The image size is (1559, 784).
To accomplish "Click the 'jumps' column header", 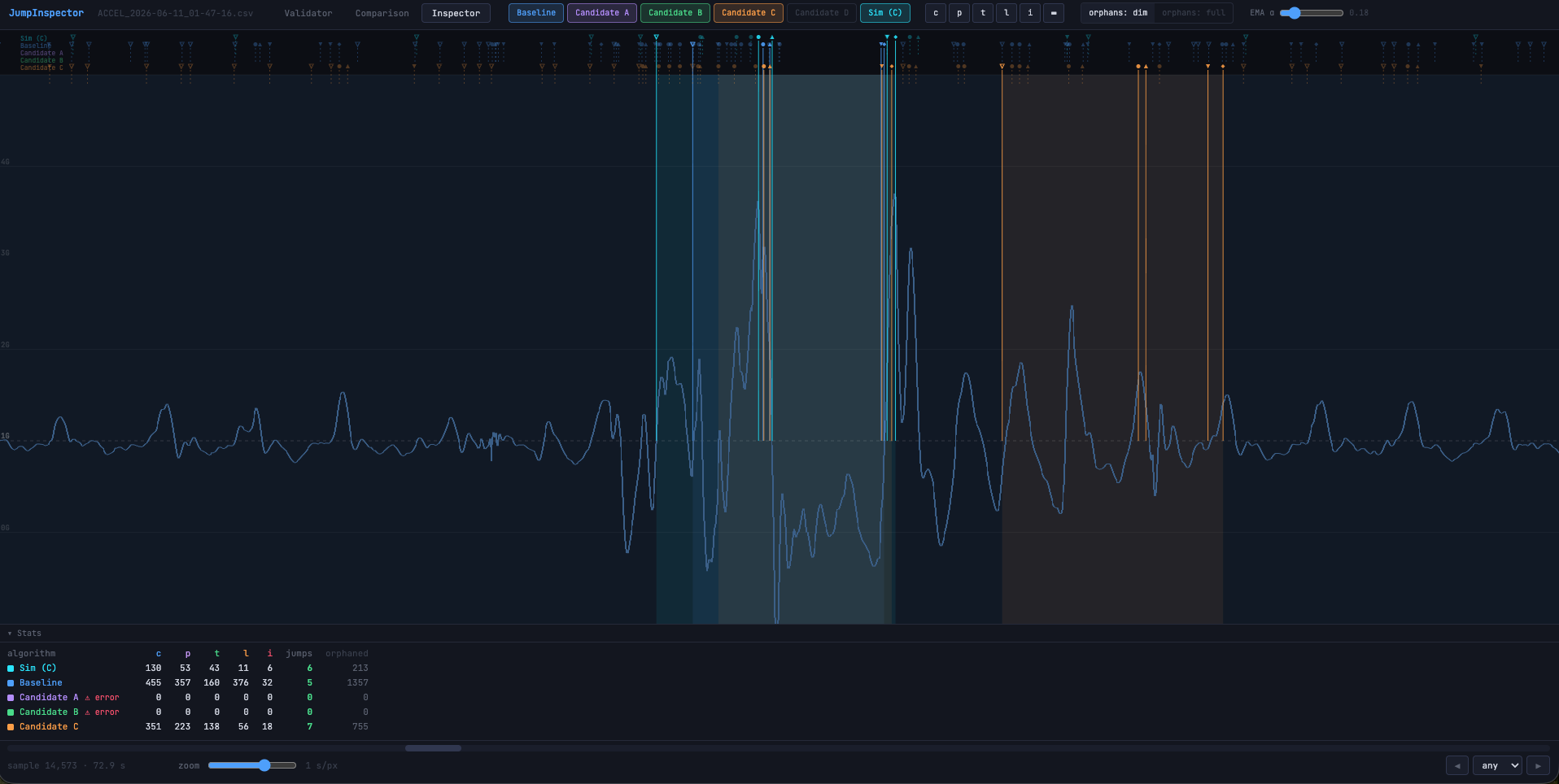I will pos(299,653).
